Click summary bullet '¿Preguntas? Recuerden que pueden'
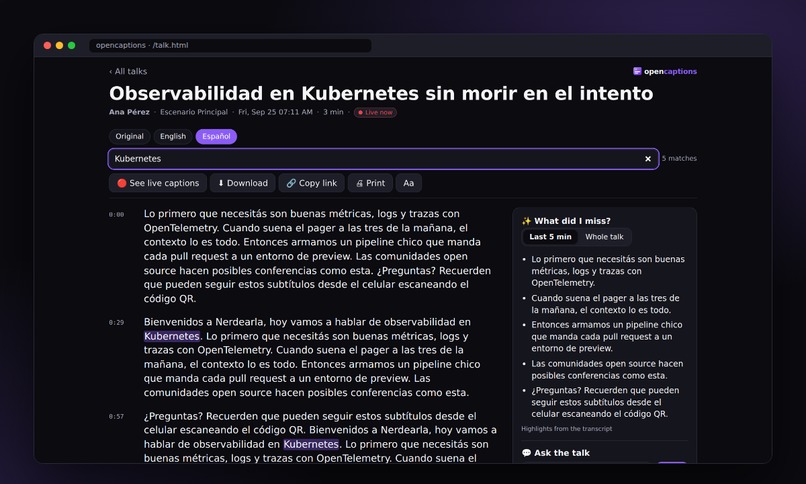 click(x=605, y=402)
